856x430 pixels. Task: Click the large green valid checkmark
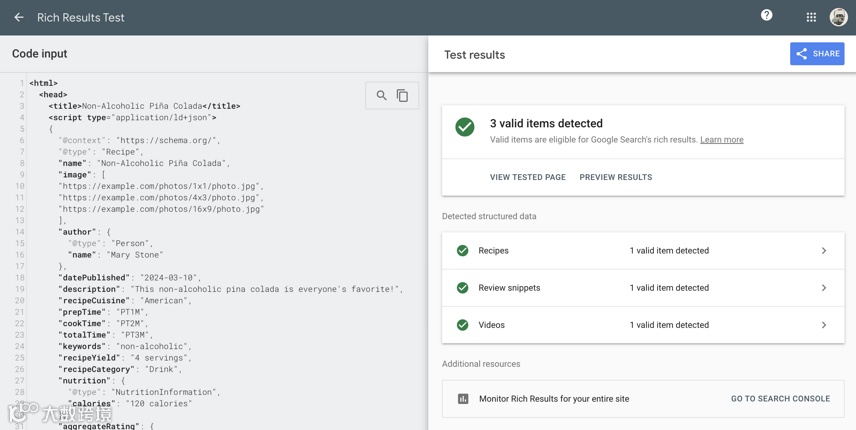point(465,127)
